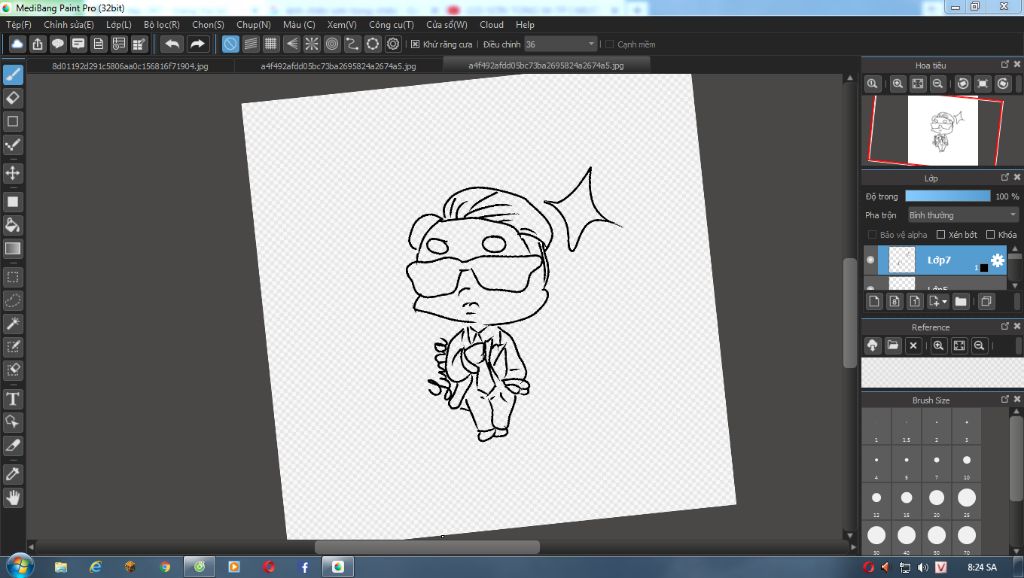Open the Cloud icon in the toolbar

coord(17,44)
